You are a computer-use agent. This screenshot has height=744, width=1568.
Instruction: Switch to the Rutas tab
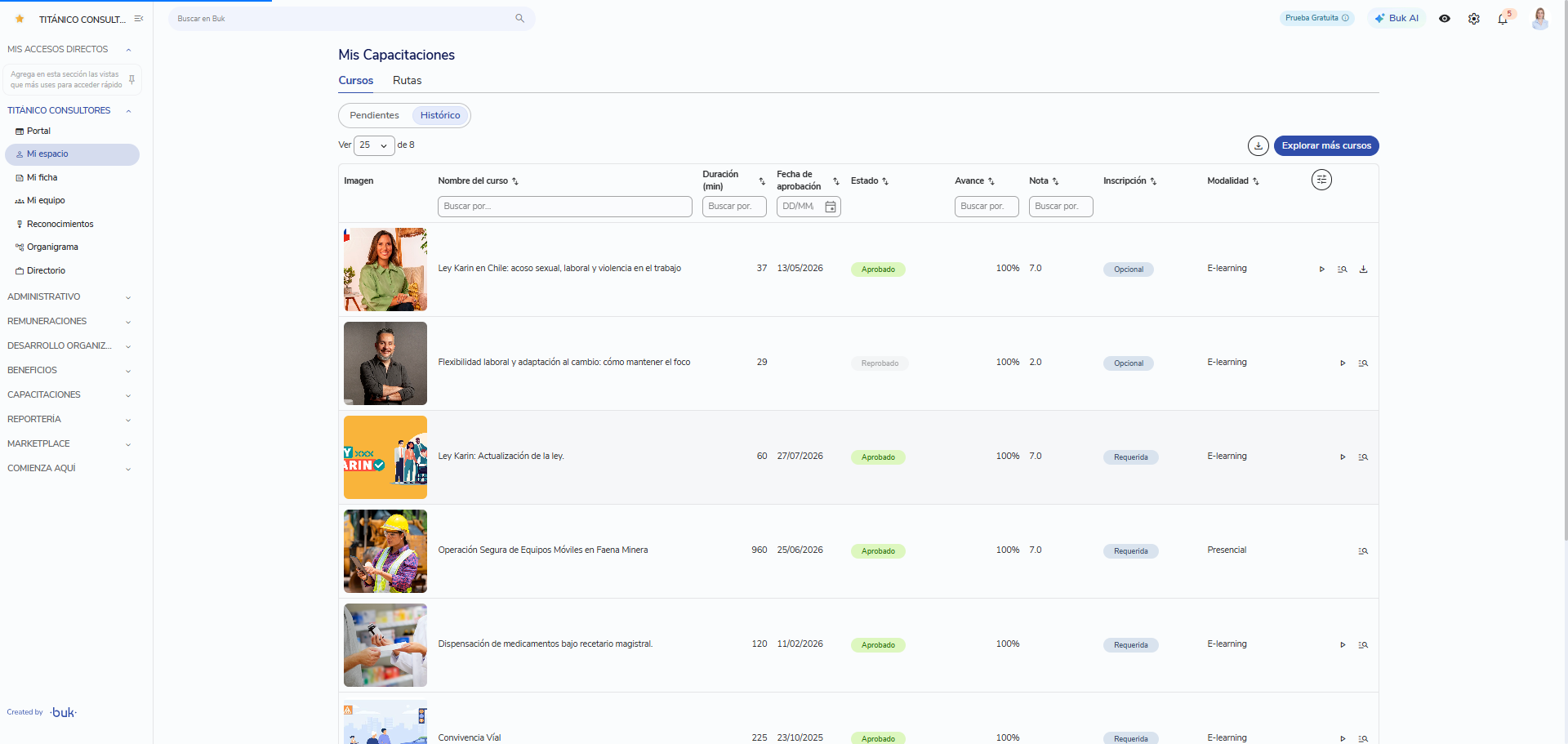point(407,81)
